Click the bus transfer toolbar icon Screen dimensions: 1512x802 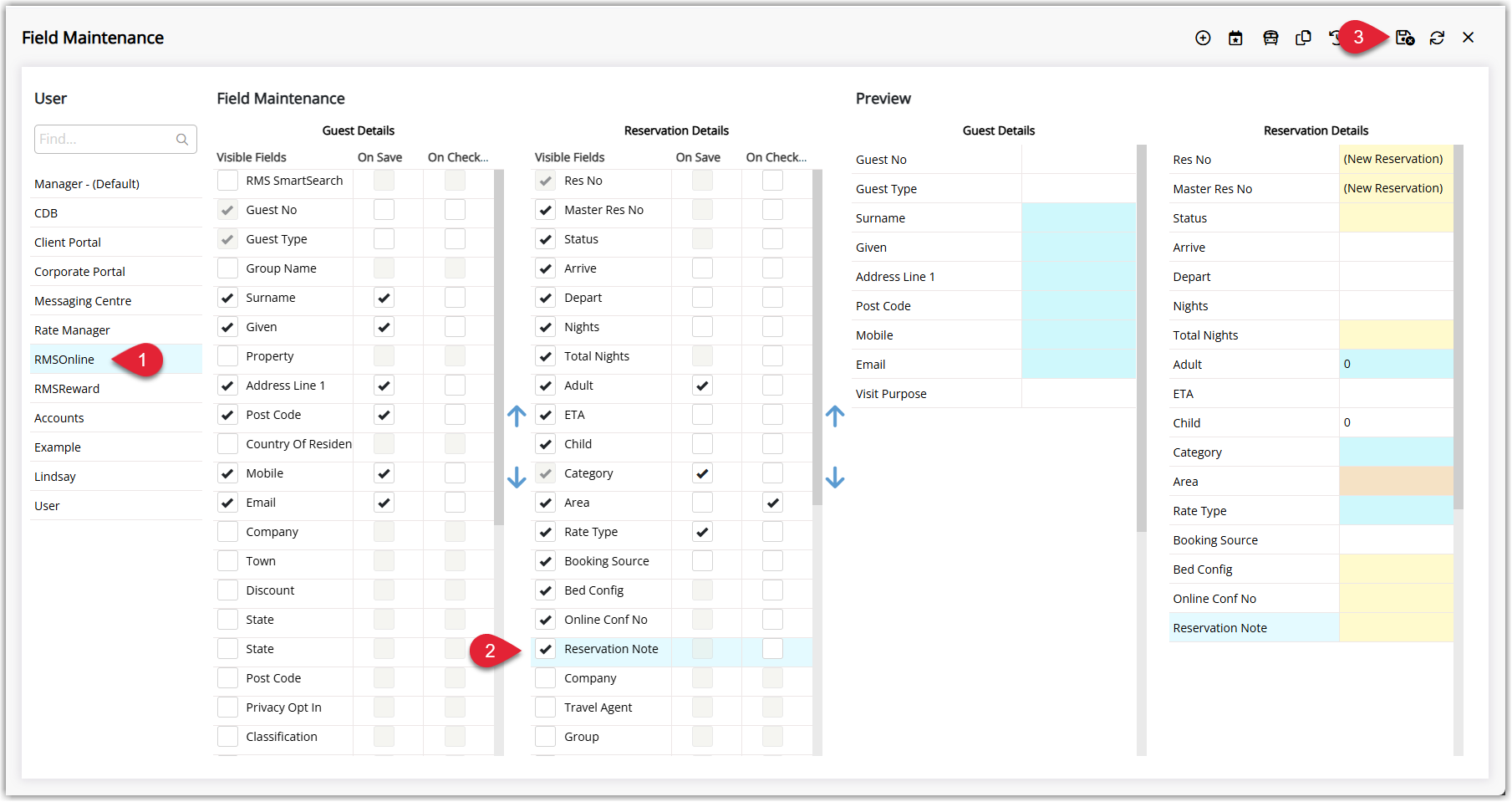pyautogui.click(x=1270, y=38)
